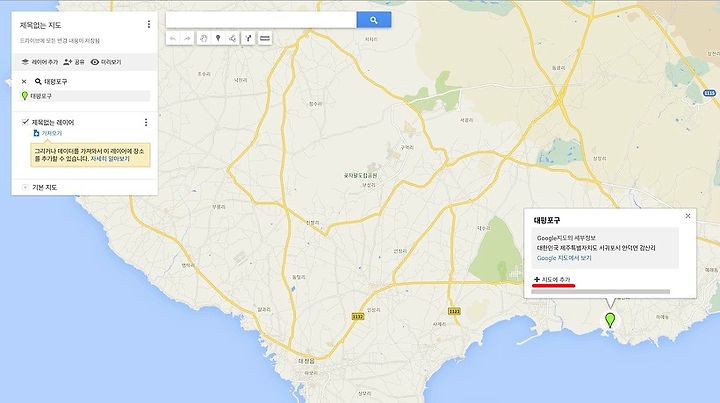Select the Draw a line tool
The image size is (720, 403).
233,39
